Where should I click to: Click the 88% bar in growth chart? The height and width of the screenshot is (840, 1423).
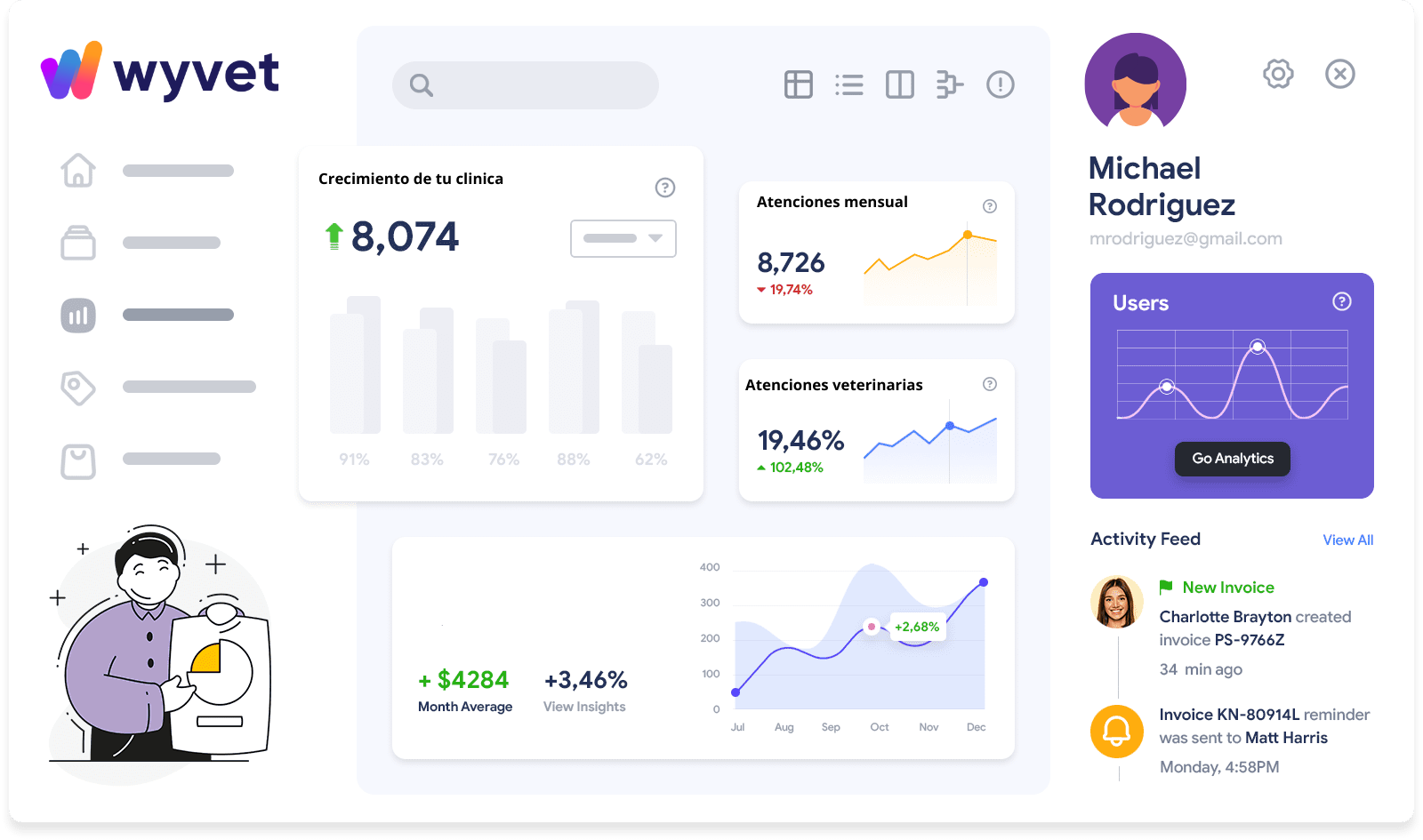coord(574,367)
